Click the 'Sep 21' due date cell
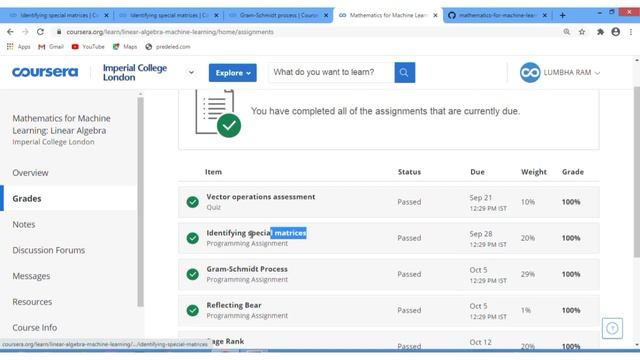Image resolution: width=640 pixels, height=360 pixels. coord(480,198)
